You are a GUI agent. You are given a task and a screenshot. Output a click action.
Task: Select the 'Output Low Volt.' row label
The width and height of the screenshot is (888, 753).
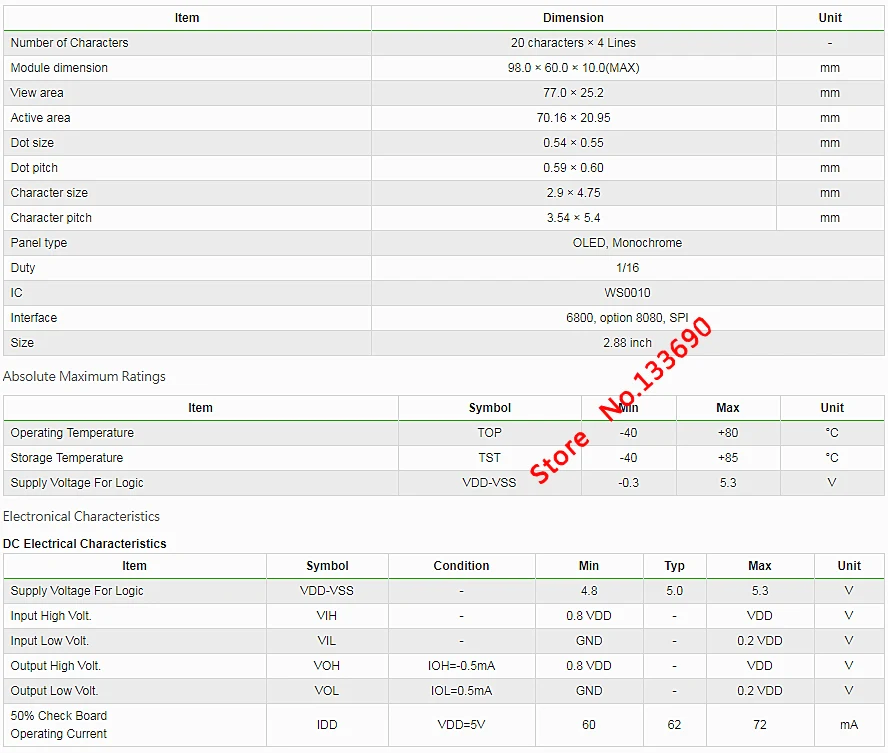54,690
